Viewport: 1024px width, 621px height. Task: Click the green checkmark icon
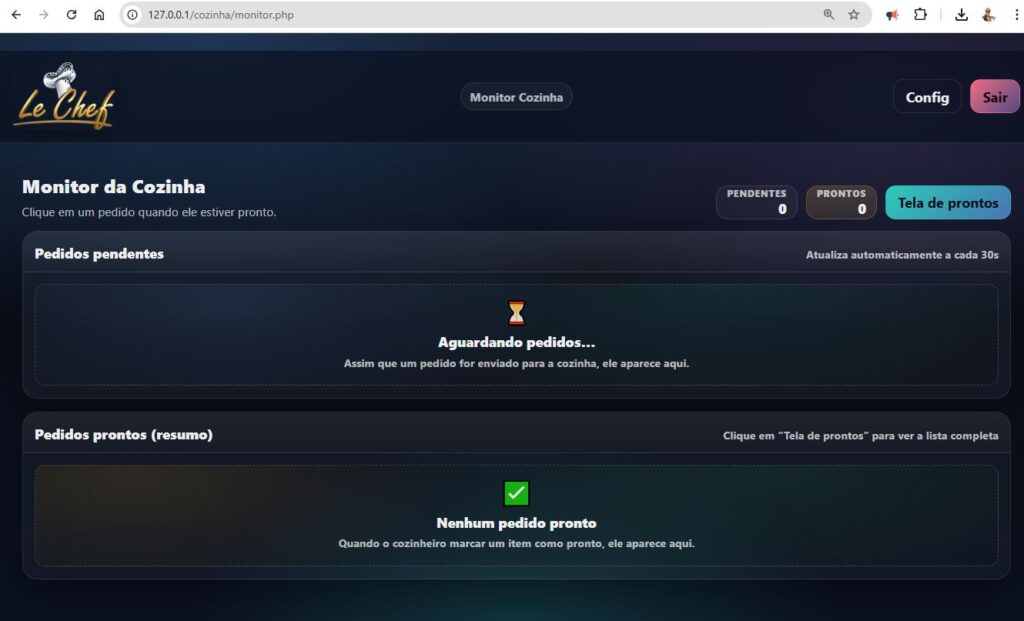pyautogui.click(x=516, y=493)
